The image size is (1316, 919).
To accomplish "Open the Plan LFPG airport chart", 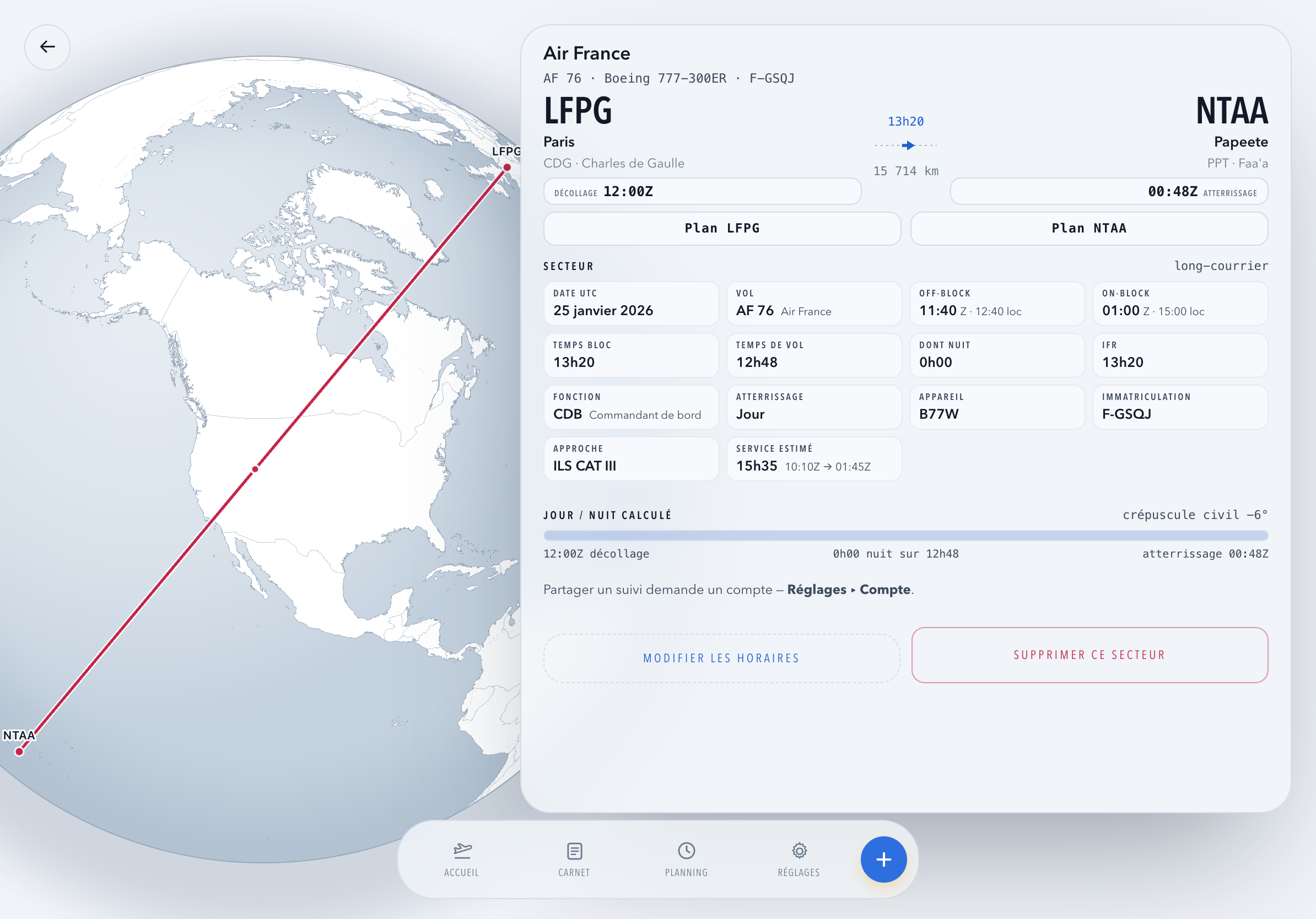I will pos(721,228).
